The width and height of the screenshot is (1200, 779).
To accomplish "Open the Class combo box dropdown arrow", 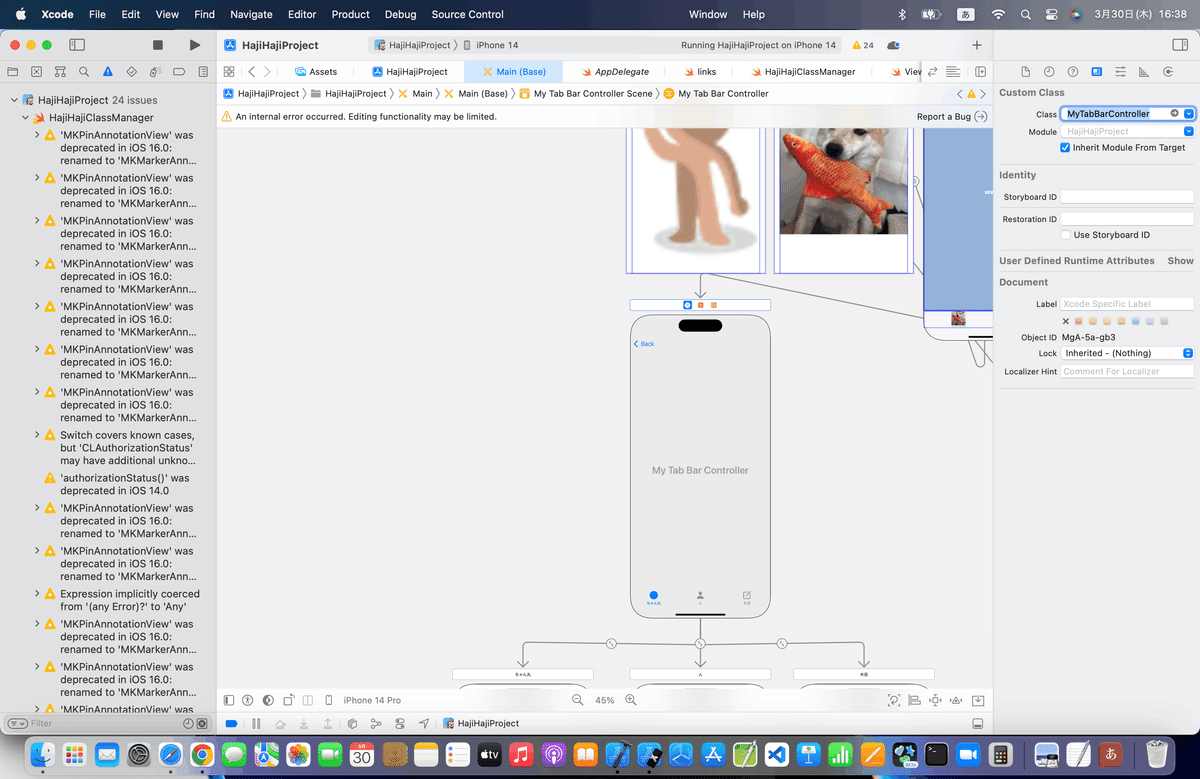I will pyautogui.click(x=1188, y=114).
